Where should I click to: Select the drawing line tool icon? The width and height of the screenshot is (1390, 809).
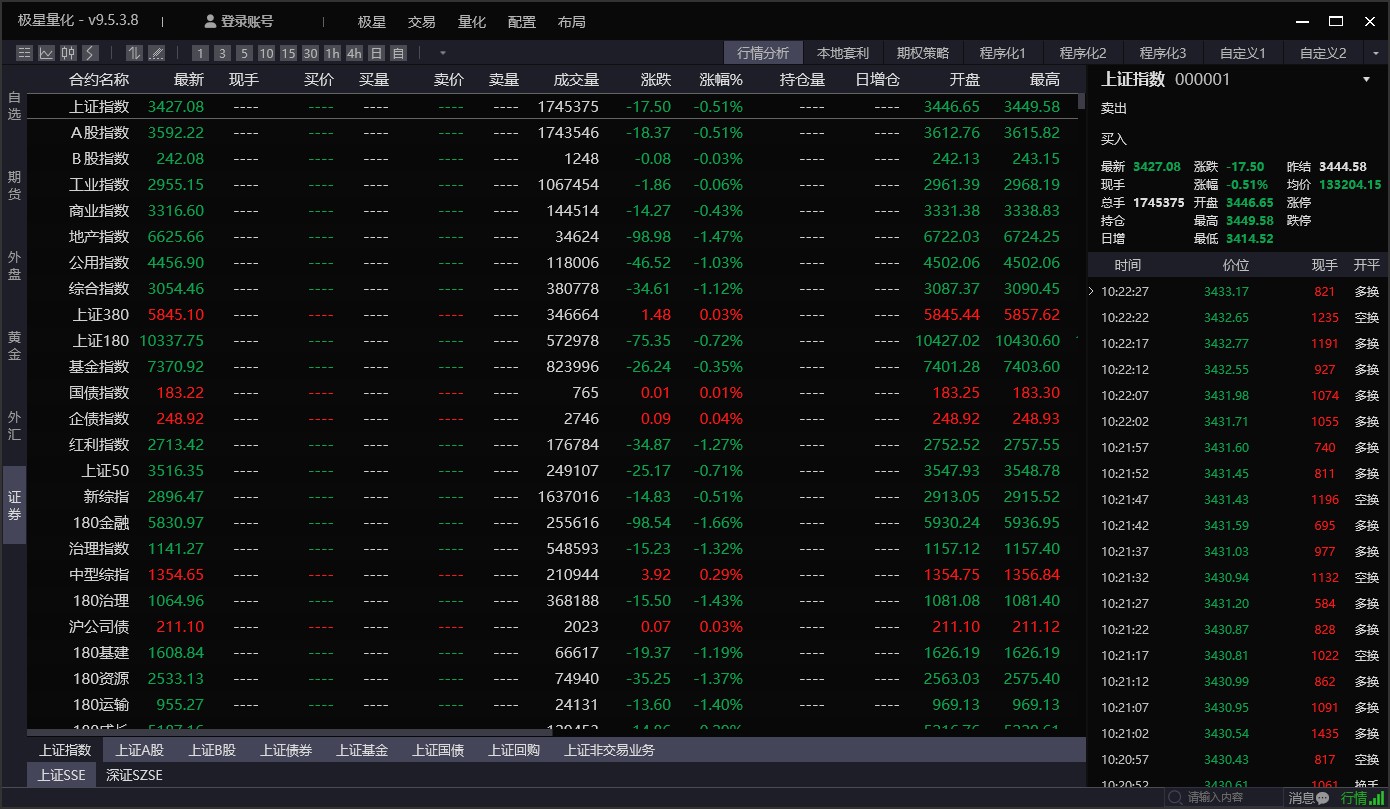[x=156, y=53]
